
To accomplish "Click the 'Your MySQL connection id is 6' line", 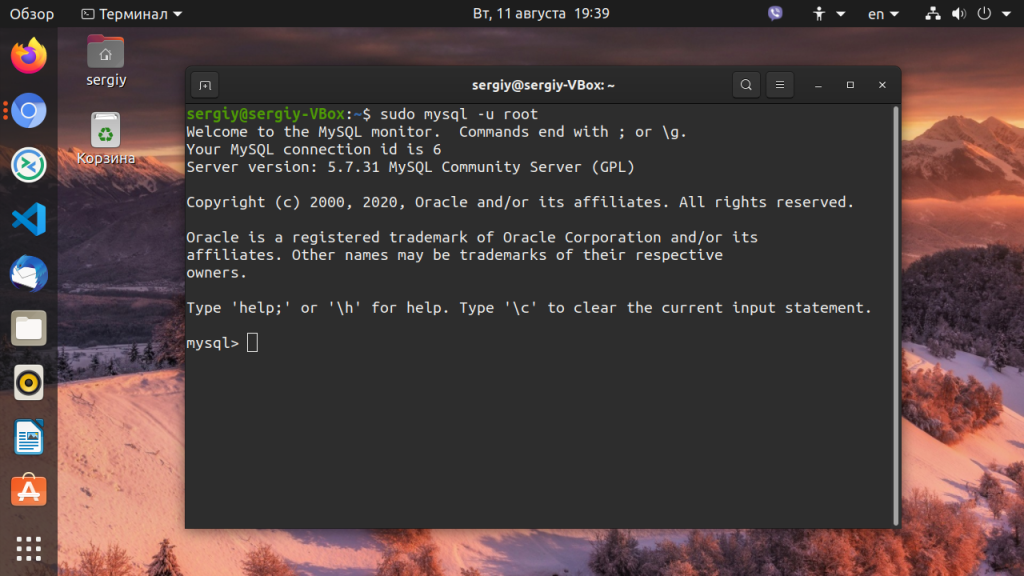I will coord(313,150).
